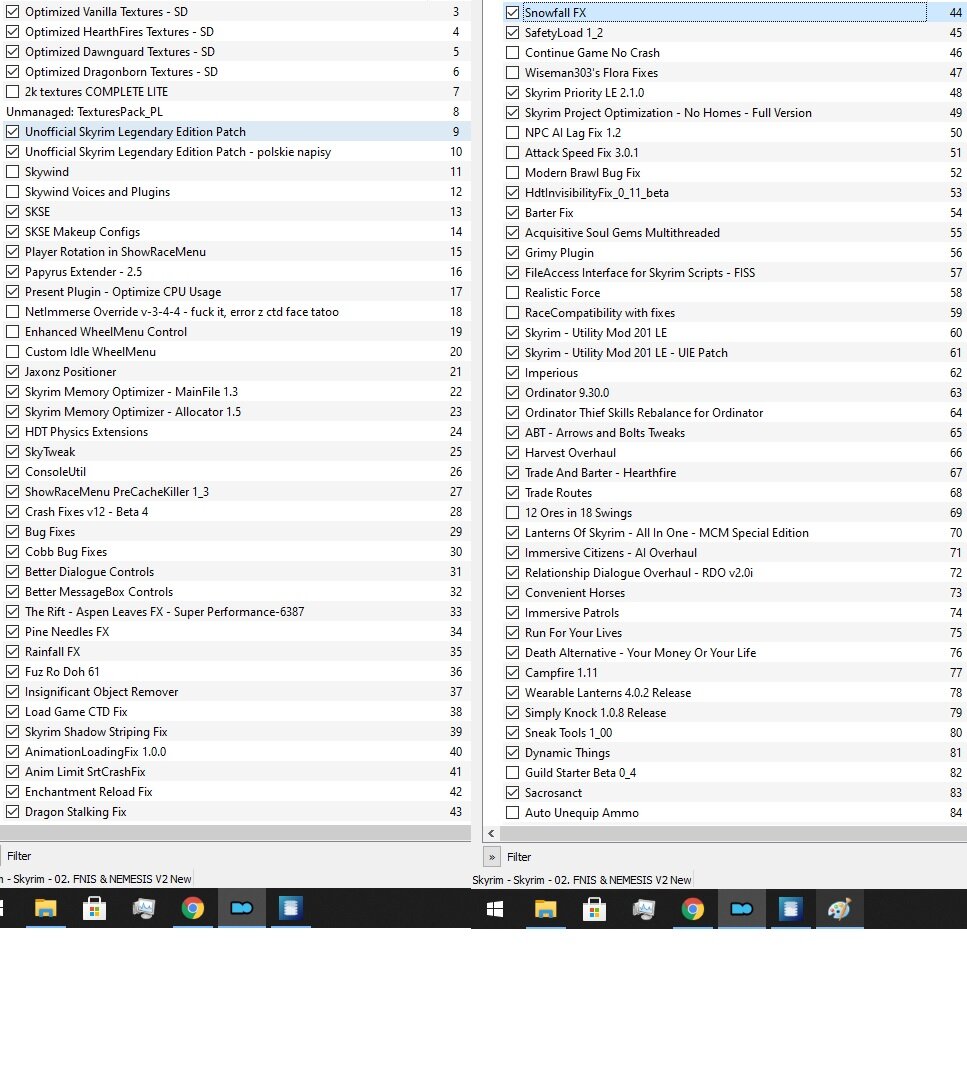
Task: Uncheck the Snowfall FX mod checkbox
Action: (512, 12)
